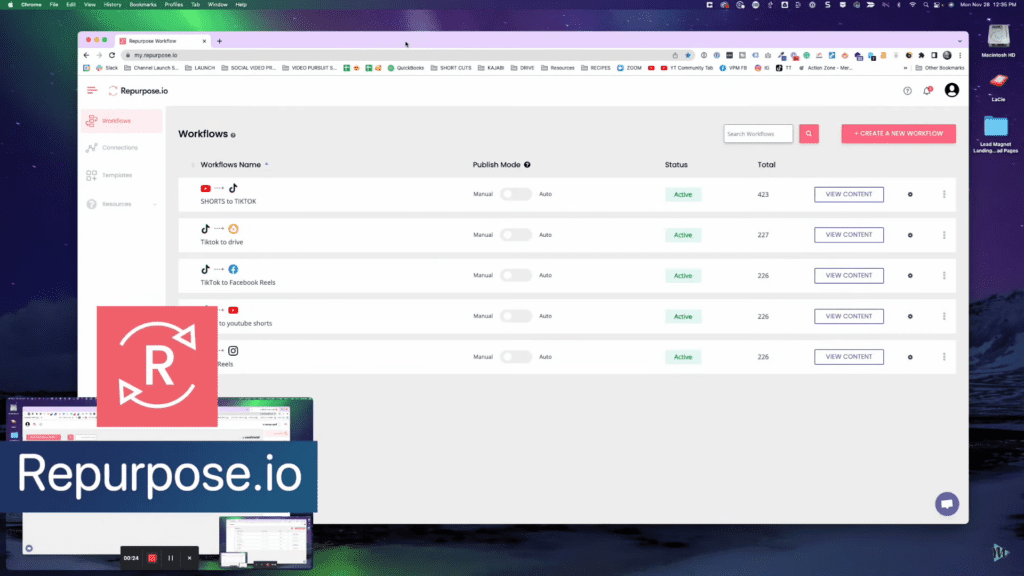The image size is (1024, 576).
Task: Open three-dot menu for Instagram Reels workflow
Action: click(x=944, y=357)
